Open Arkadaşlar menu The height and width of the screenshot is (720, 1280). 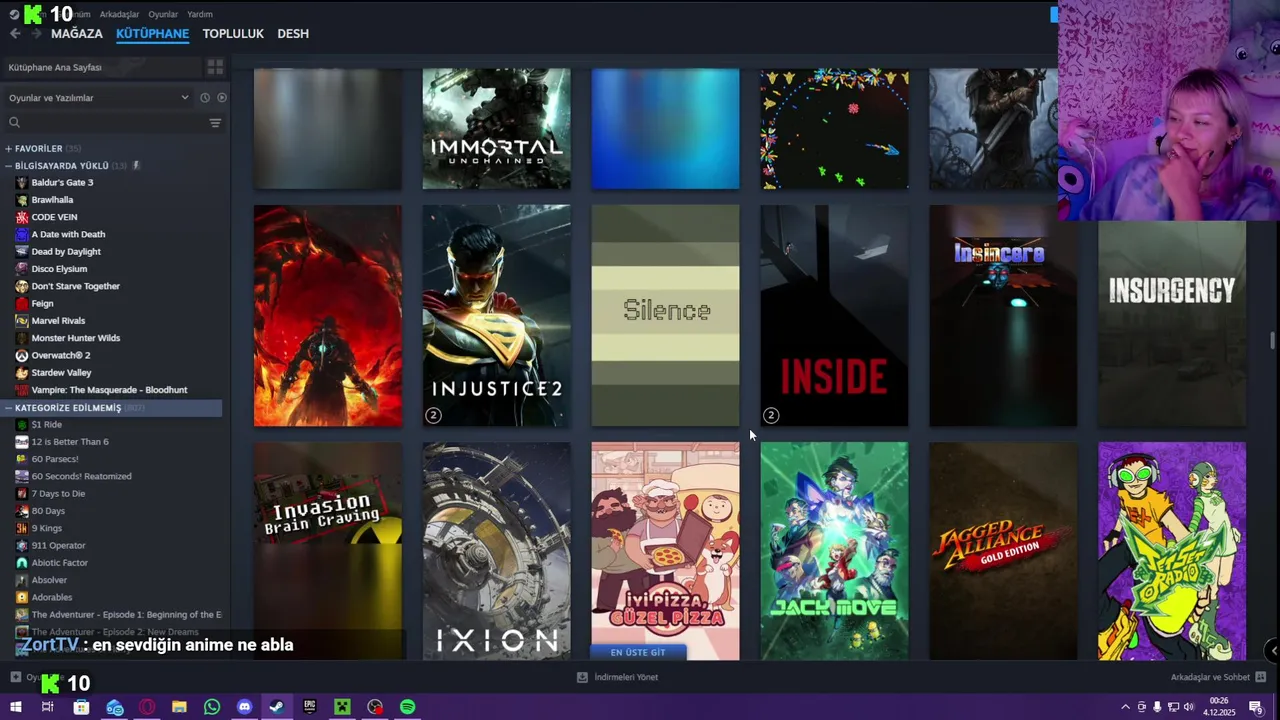(x=119, y=14)
